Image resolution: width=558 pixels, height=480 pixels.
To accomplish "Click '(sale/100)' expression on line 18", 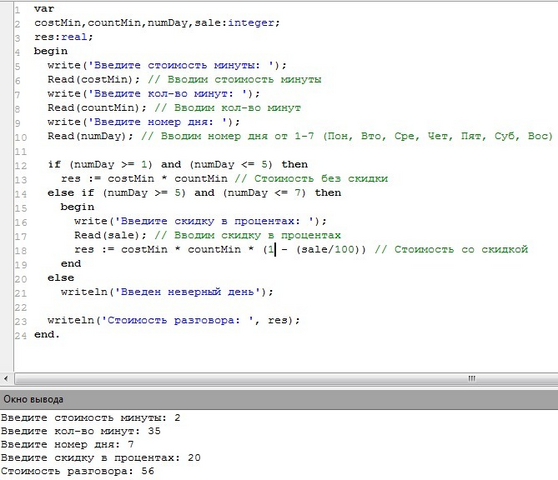I will (328, 249).
